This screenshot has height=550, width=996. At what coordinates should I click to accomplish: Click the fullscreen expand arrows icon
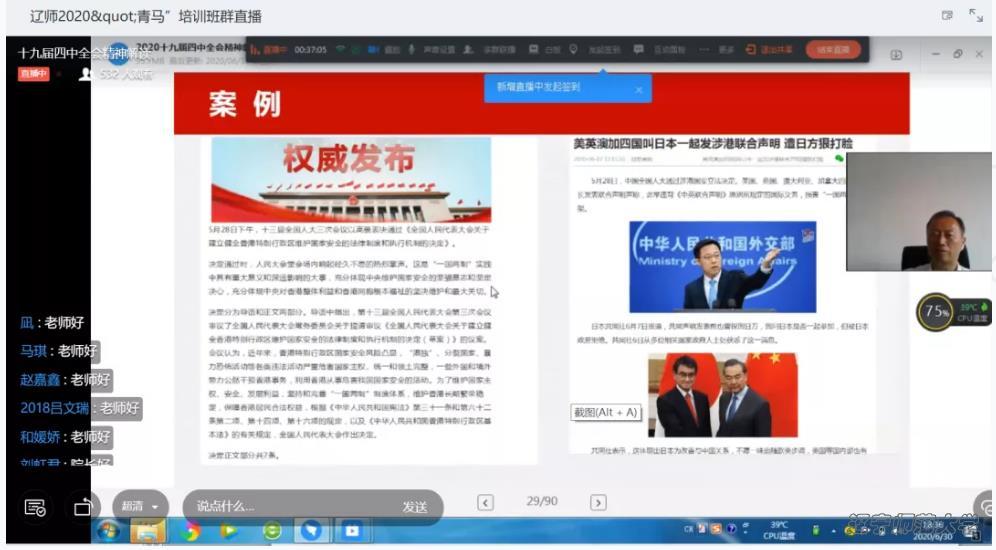(x=976, y=16)
